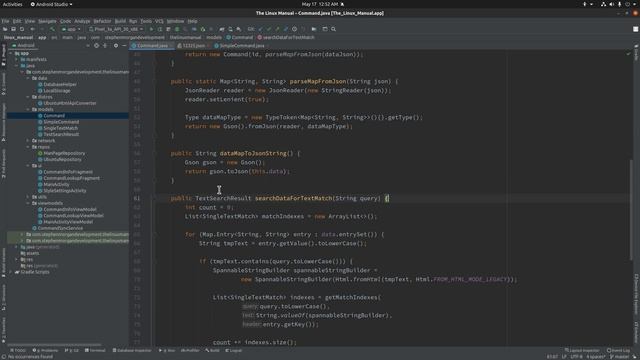The image size is (640, 360).
Task: Select DatabaseHelper in project tree
Action: point(60,84)
